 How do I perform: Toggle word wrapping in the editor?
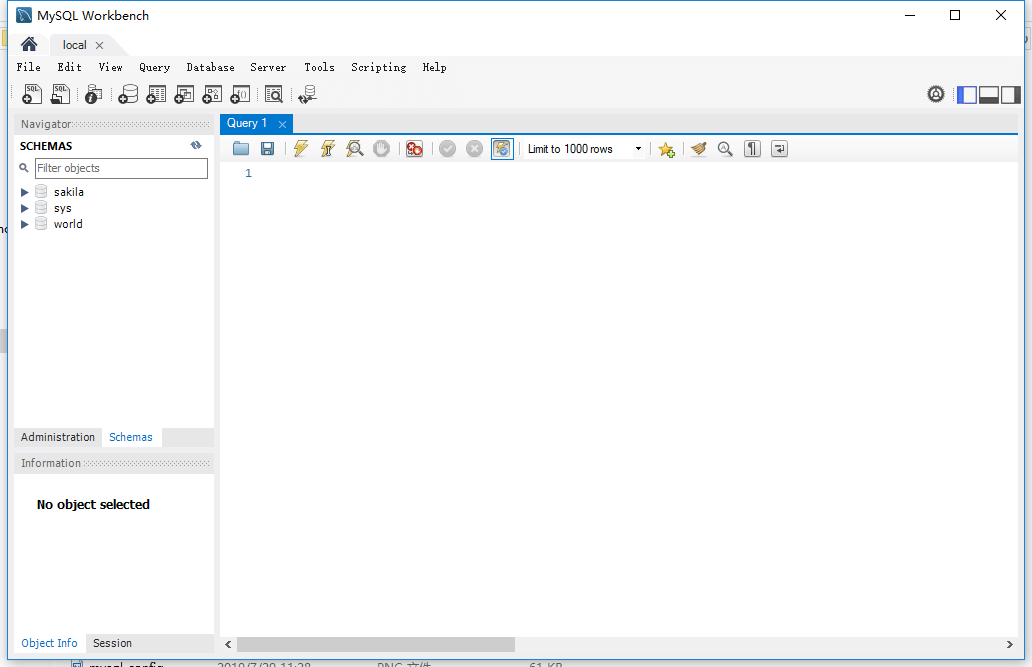(779, 149)
